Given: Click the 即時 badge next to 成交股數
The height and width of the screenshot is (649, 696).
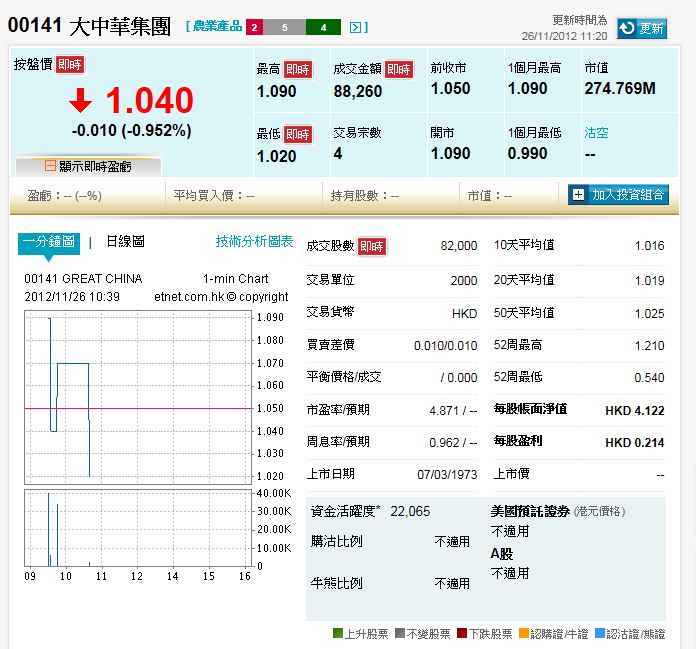Looking at the screenshot, I should 372,246.
